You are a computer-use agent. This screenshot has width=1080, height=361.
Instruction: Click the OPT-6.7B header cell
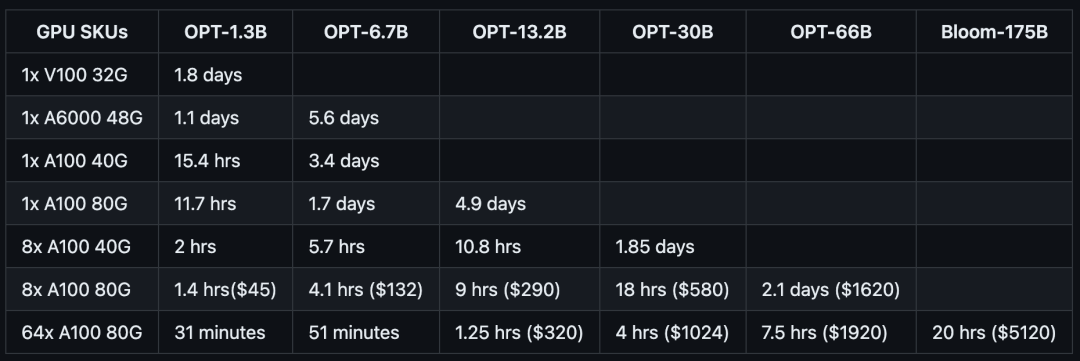366,32
